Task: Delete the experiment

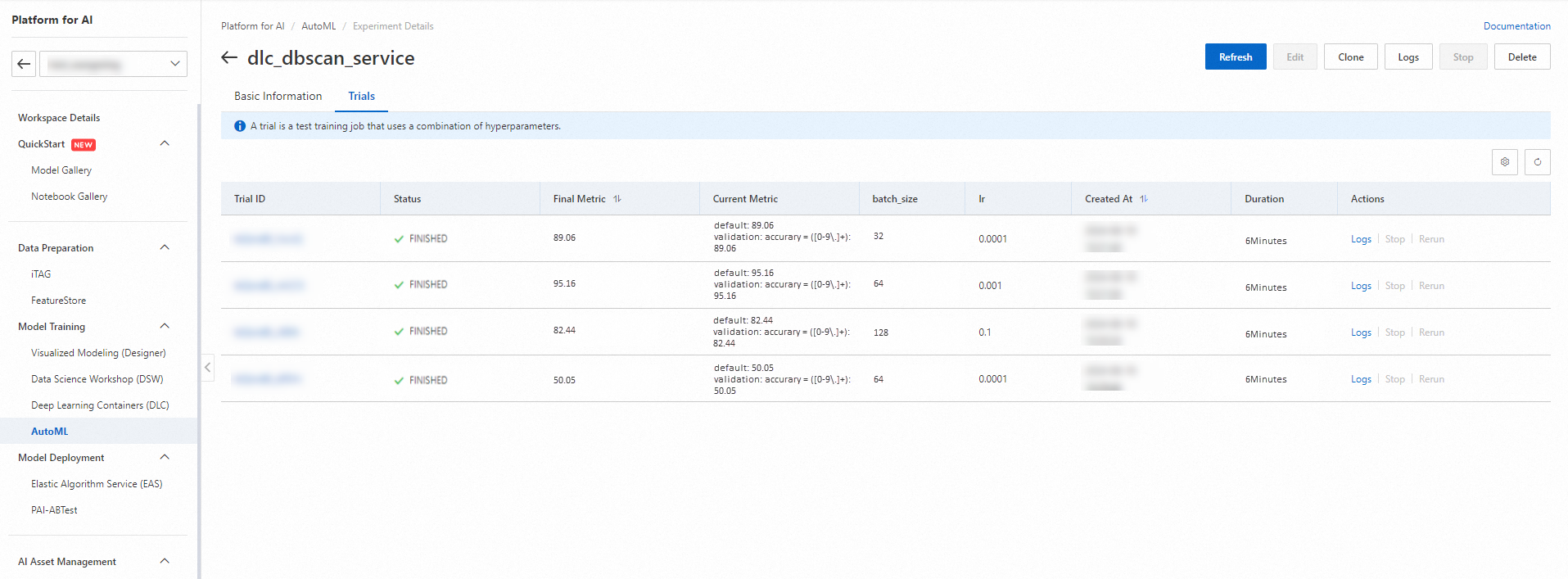Action: 1521,57
